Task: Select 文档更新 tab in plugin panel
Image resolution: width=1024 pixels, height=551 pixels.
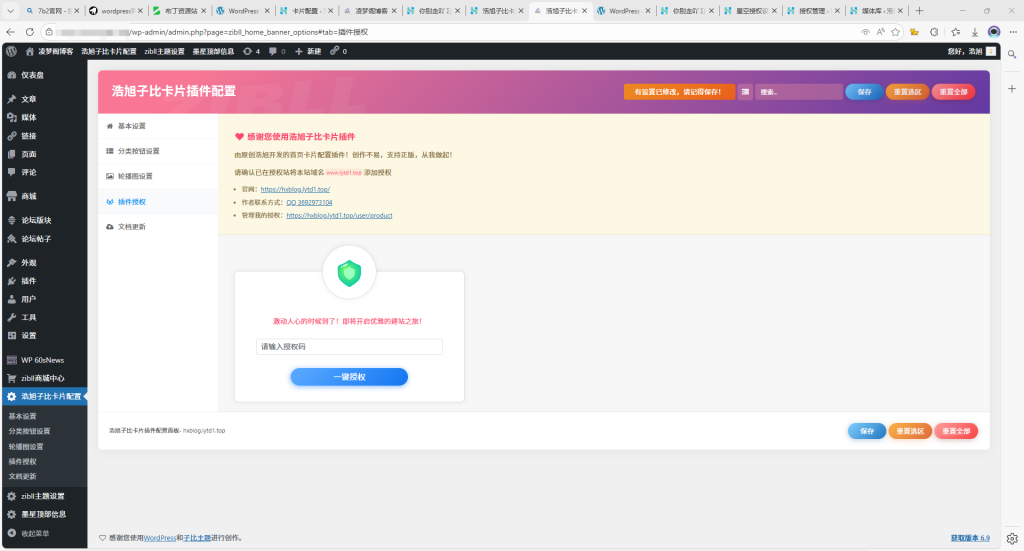Action: pyautogui.click(x=131, y=226)
